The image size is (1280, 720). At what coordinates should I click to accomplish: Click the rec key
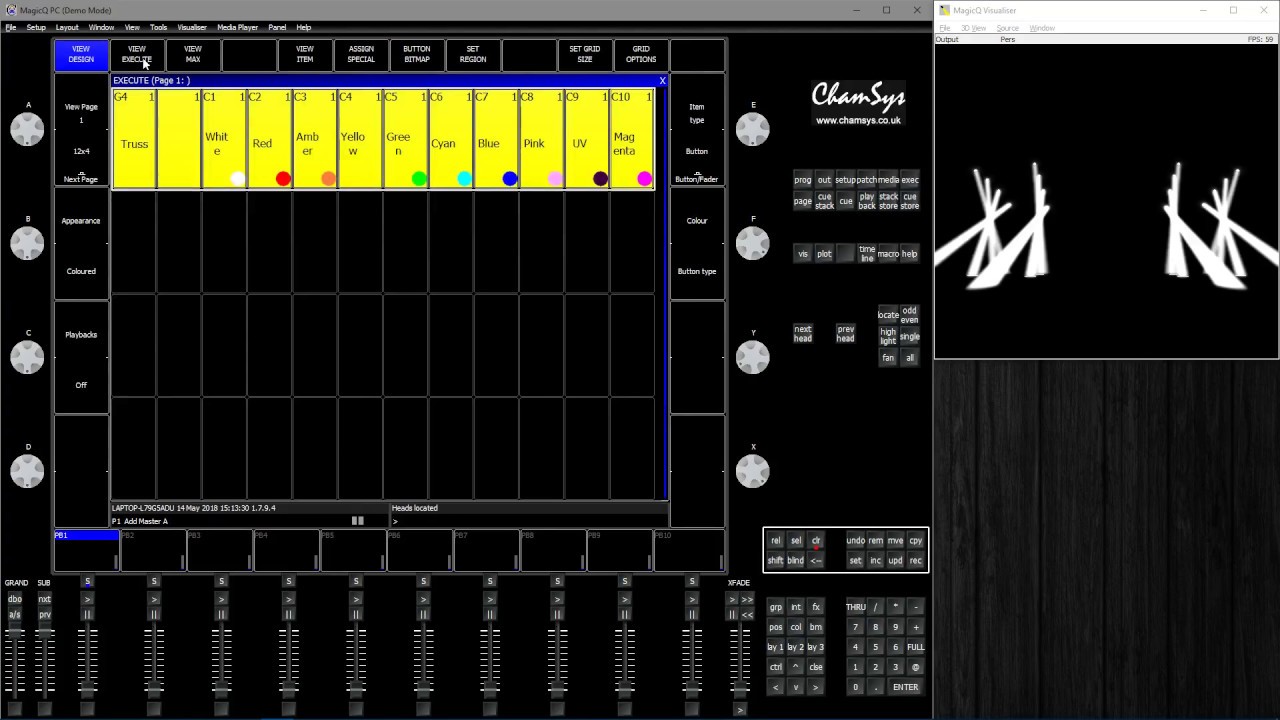[915, 561]
